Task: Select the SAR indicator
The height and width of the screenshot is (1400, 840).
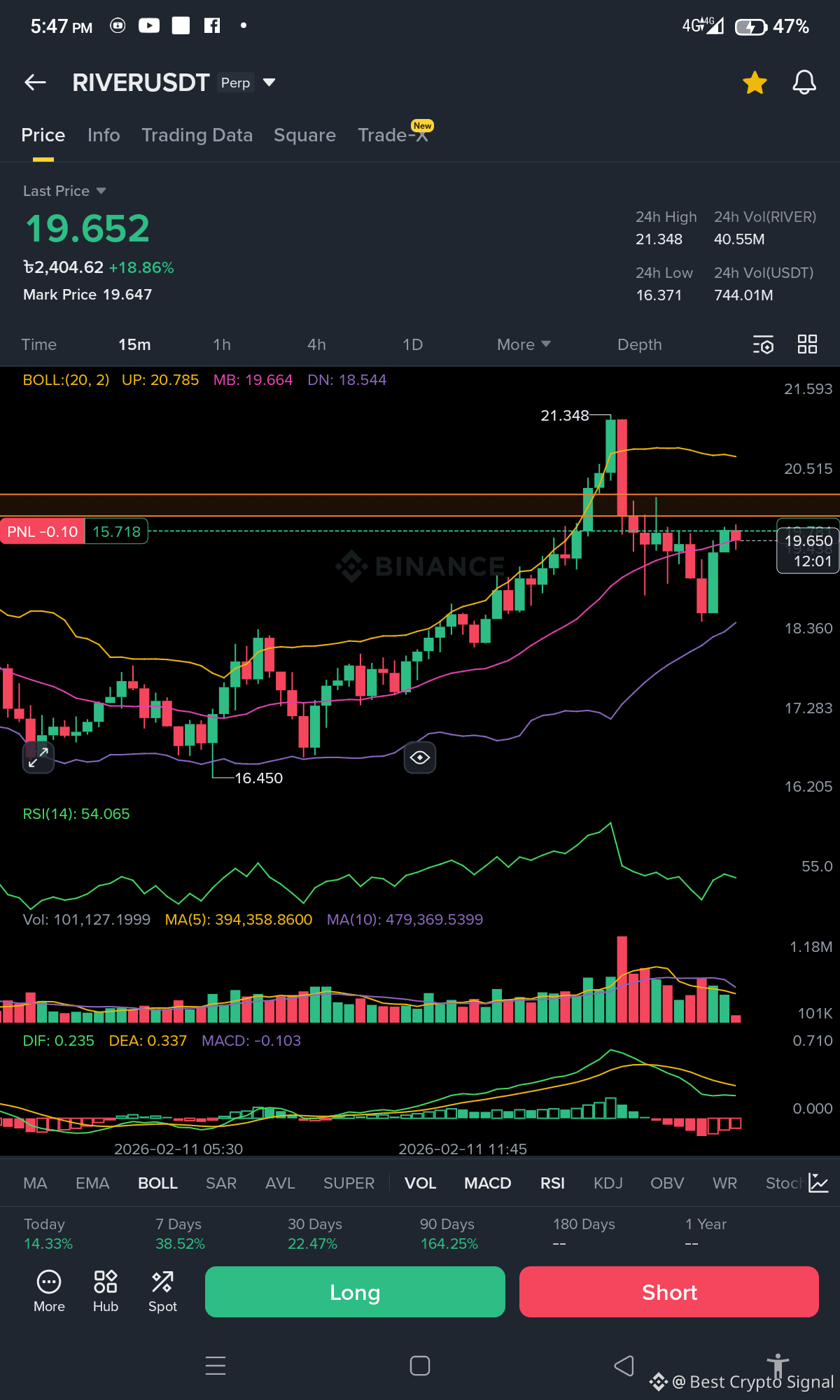Action: coord(221,1183)
